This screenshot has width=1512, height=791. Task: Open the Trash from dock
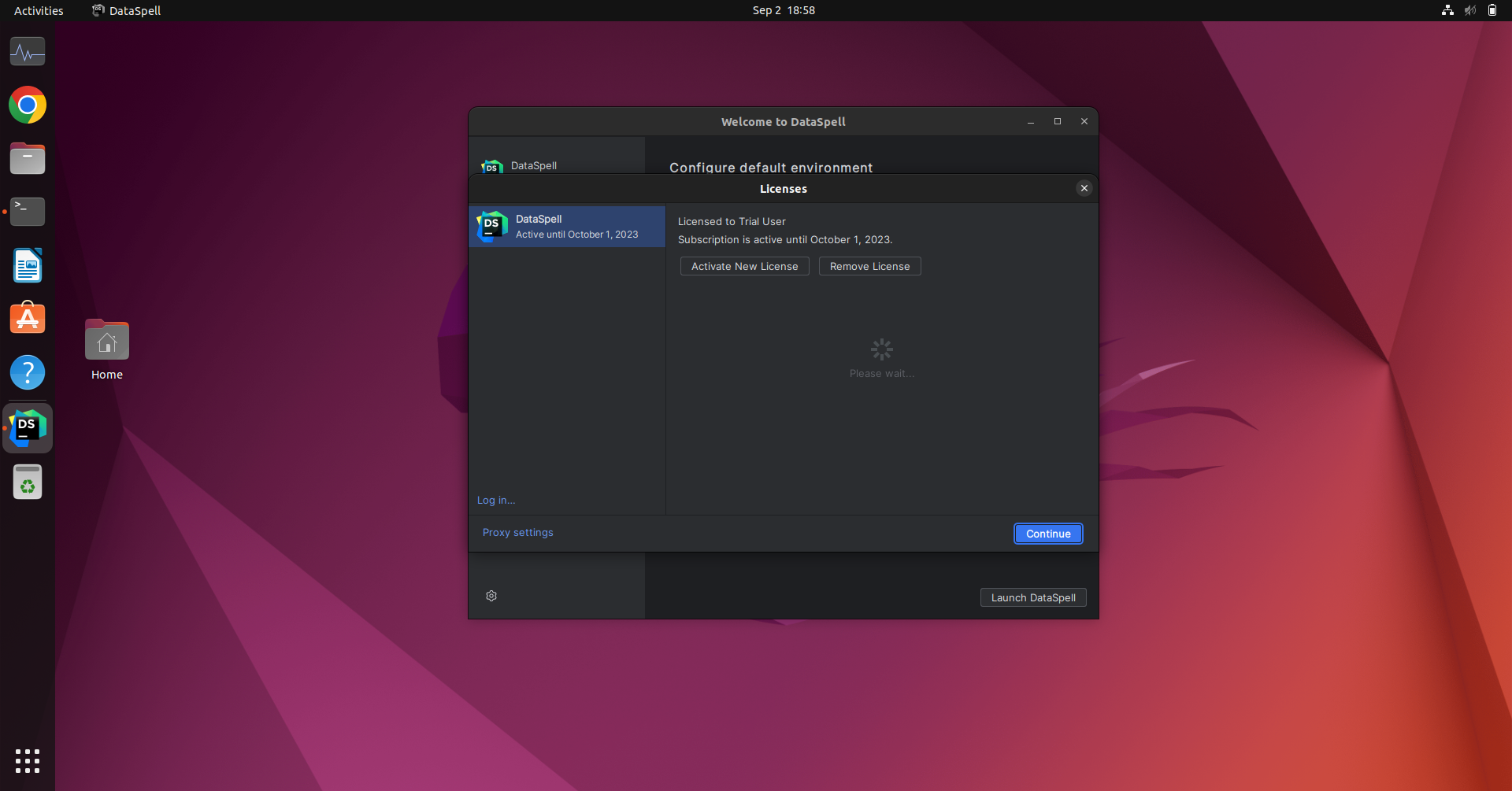[28, 482]
